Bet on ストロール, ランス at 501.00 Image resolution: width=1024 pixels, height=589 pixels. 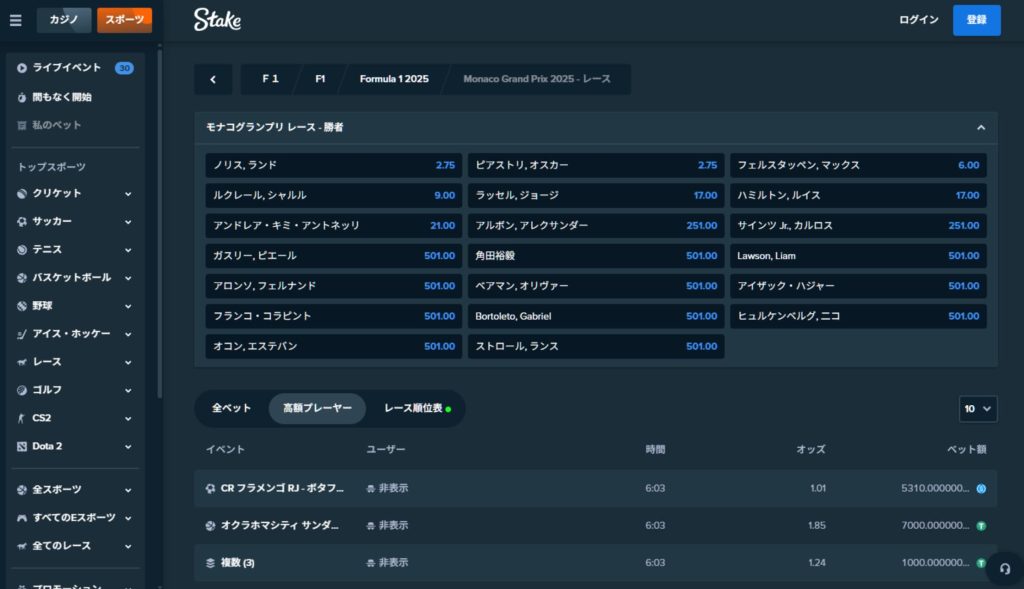pos(596,347)
